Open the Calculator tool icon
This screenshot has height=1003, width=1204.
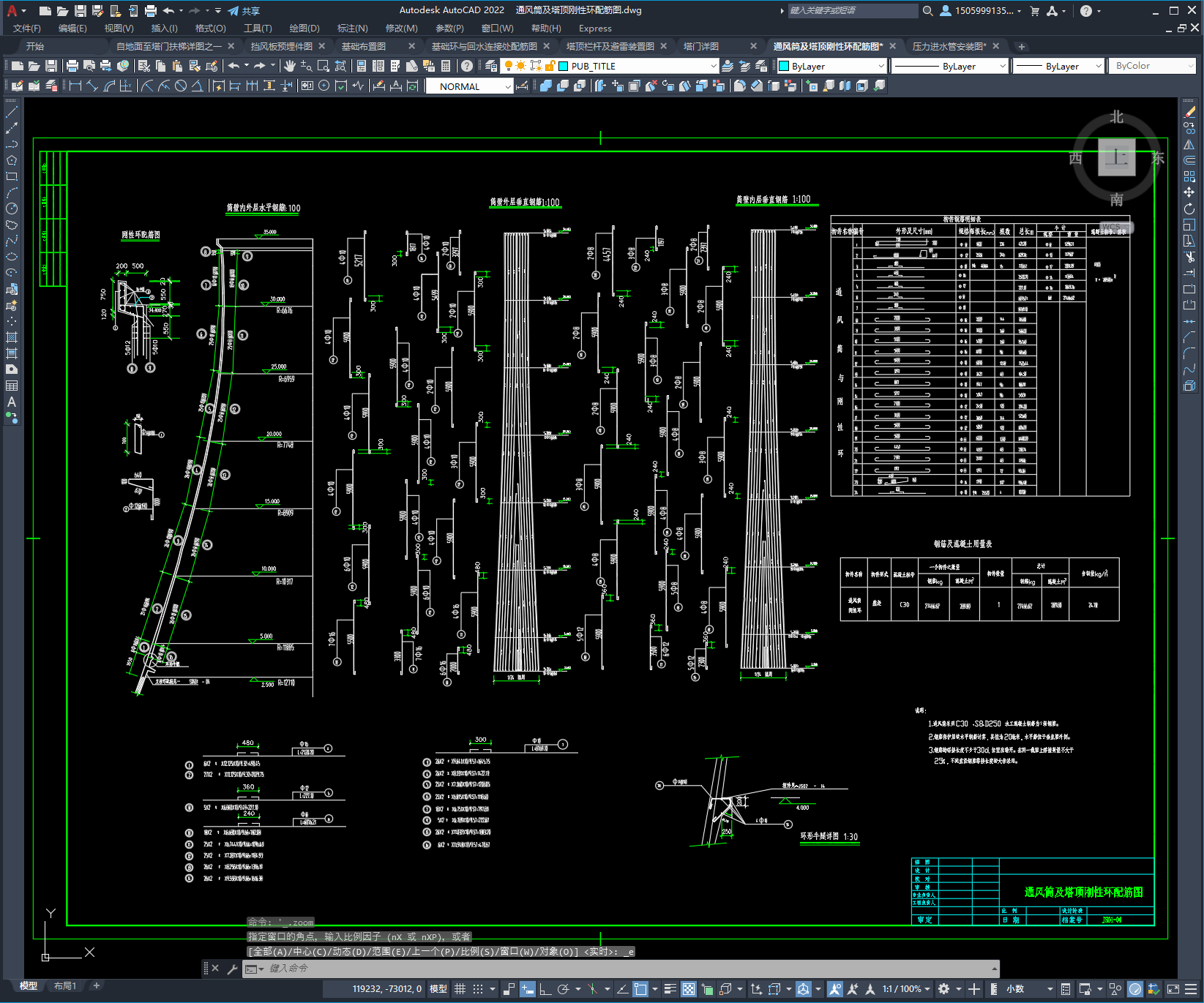click(446, 66)
